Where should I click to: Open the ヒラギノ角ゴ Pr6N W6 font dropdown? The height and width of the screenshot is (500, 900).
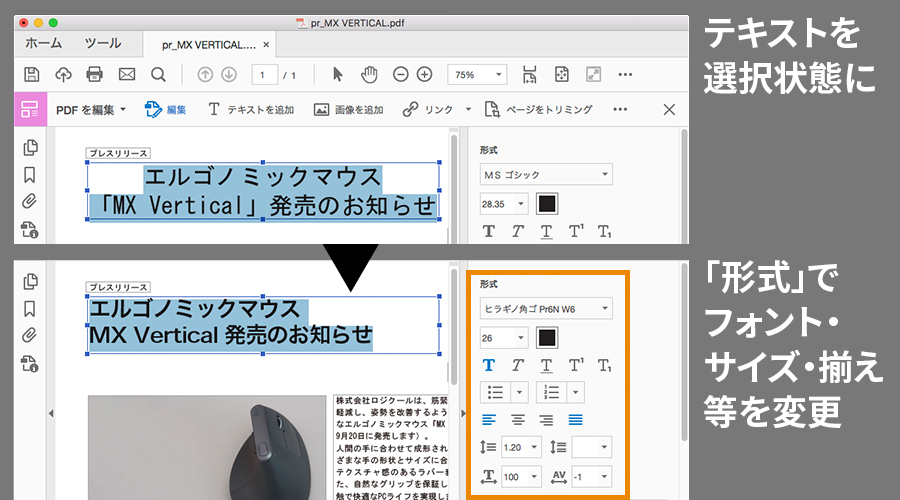click(x=546, y=309)
